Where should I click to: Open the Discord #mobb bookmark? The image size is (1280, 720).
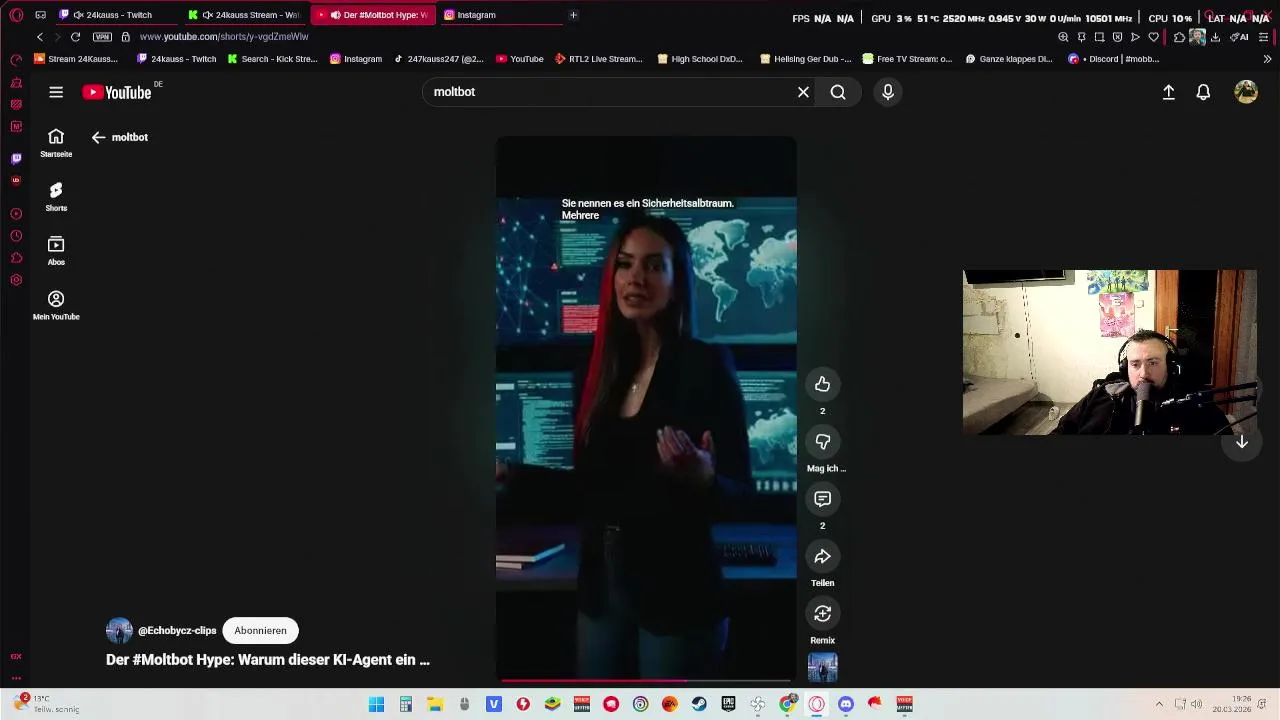tap(1114, 59)
